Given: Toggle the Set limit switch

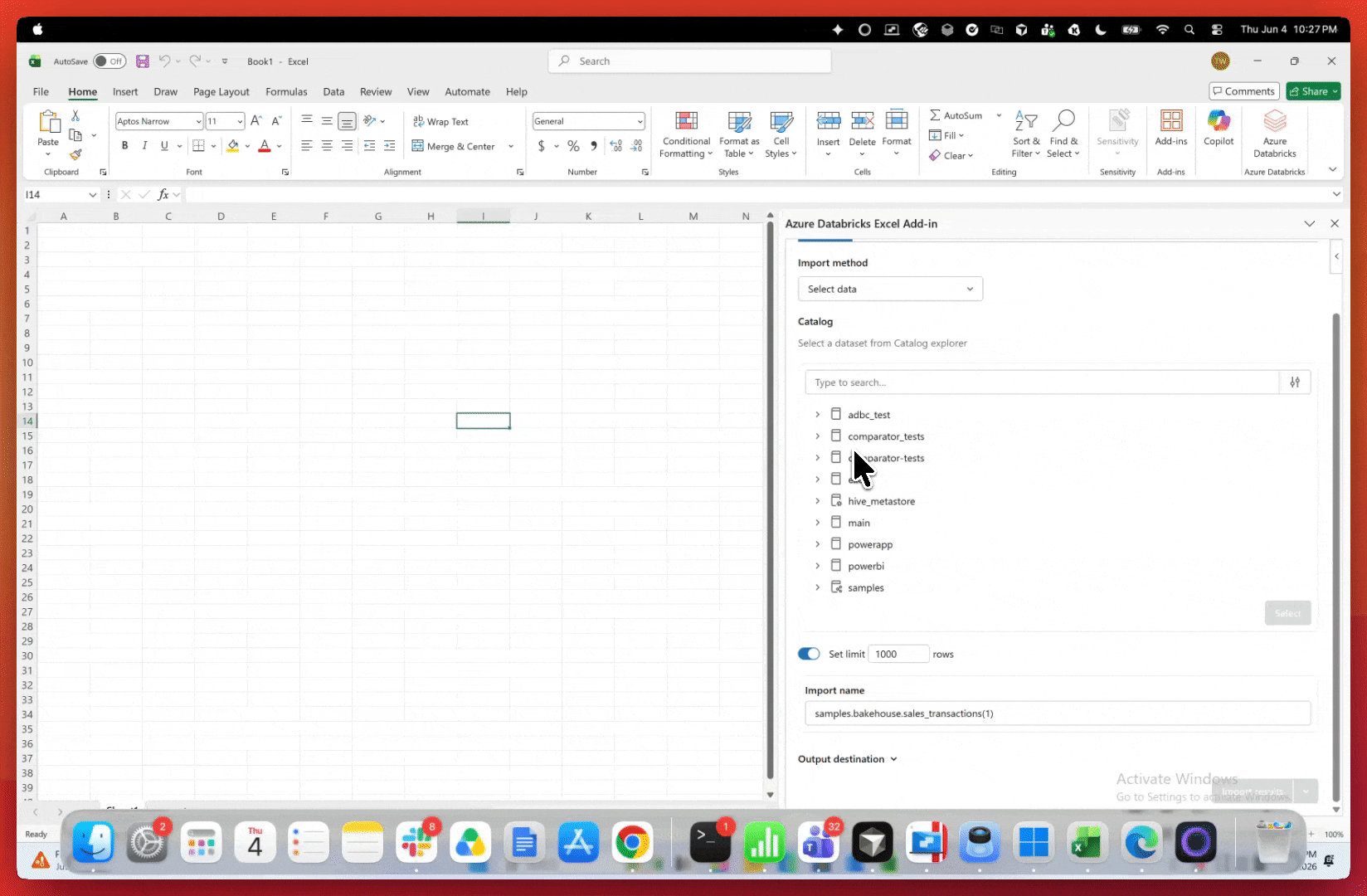Looking at the screenshot, I should point(809,654).
